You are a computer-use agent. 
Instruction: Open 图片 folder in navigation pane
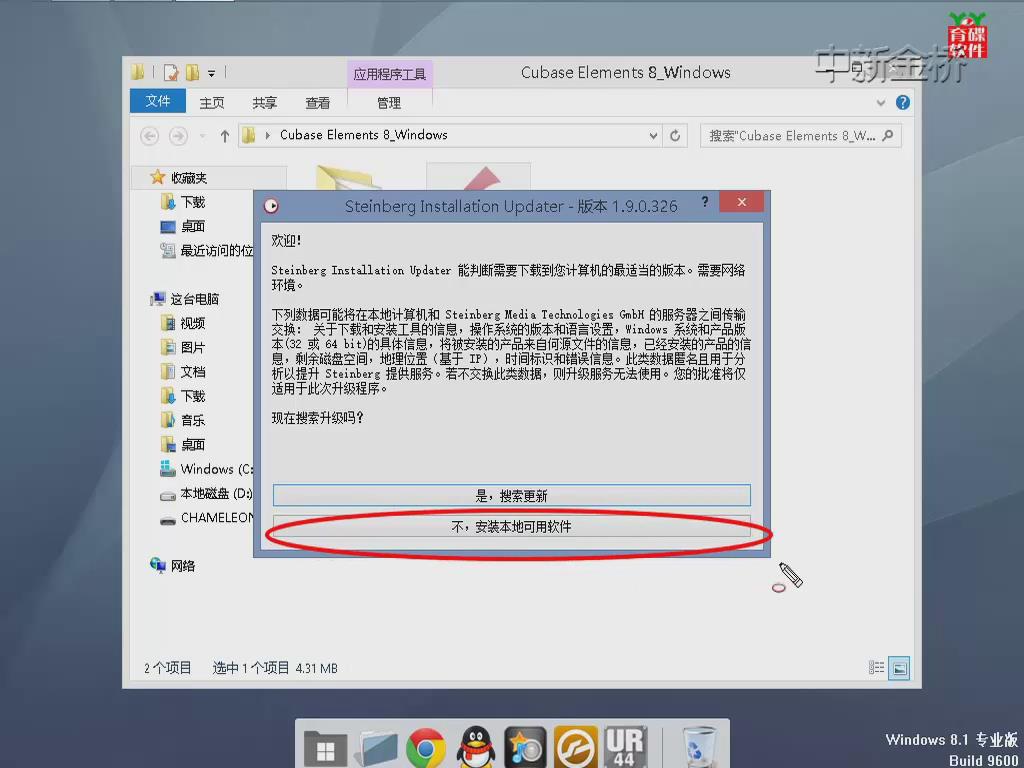[184, 347]
